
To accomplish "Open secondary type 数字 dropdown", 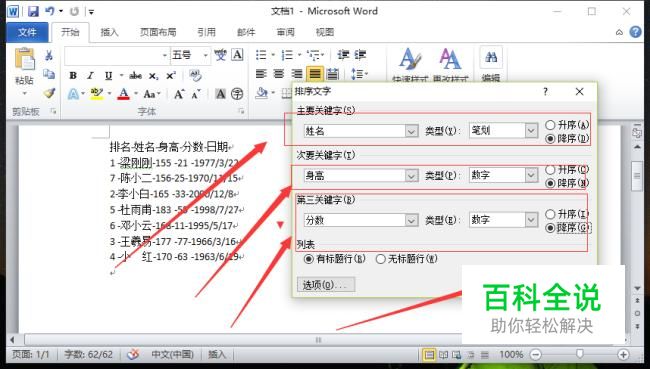I will 531,175.
